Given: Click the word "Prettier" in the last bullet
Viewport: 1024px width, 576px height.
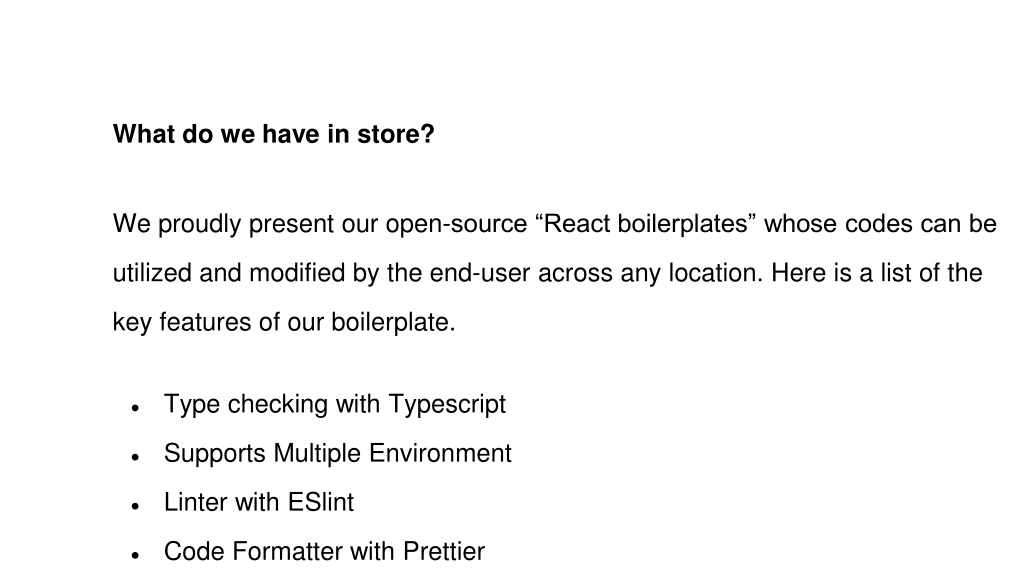Looking at the screenshot, I should (x=444, y=551).
